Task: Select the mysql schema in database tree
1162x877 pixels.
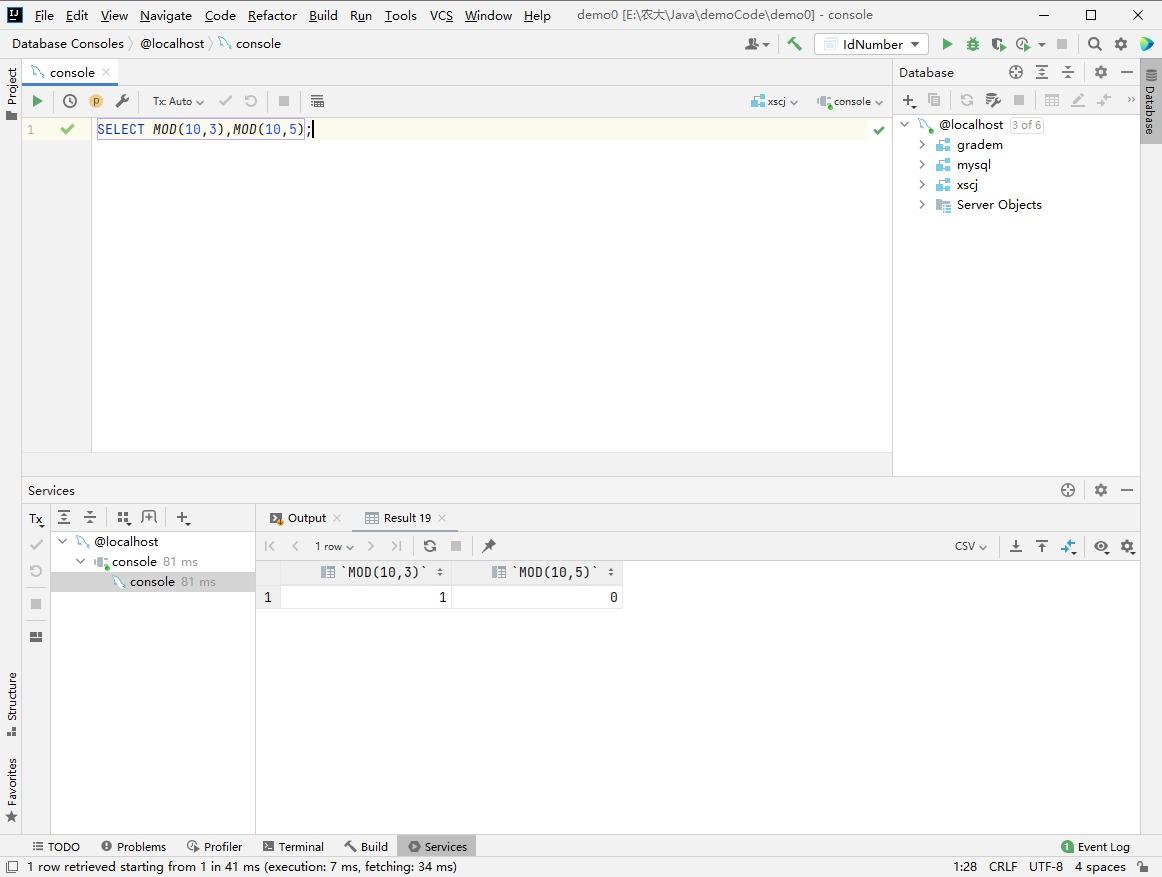Action: 973,165
